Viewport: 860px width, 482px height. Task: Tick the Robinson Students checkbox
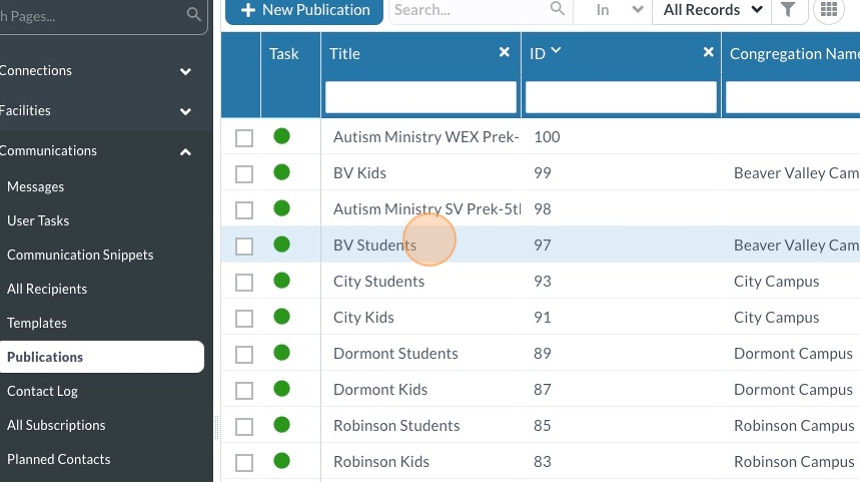(244, 426)
